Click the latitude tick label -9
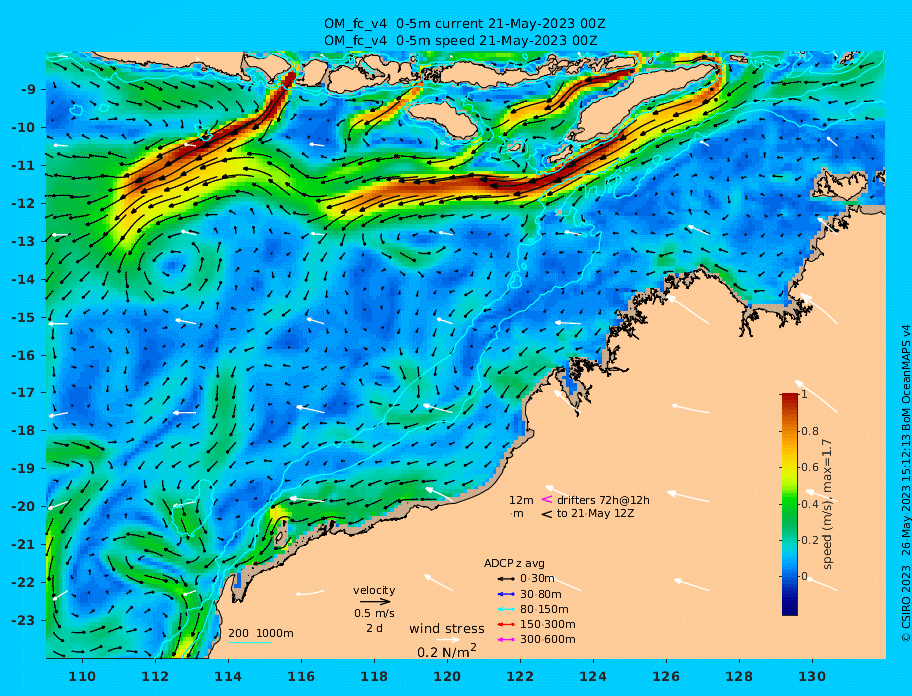This screenshot has width=912, height=696. [28, 90]
